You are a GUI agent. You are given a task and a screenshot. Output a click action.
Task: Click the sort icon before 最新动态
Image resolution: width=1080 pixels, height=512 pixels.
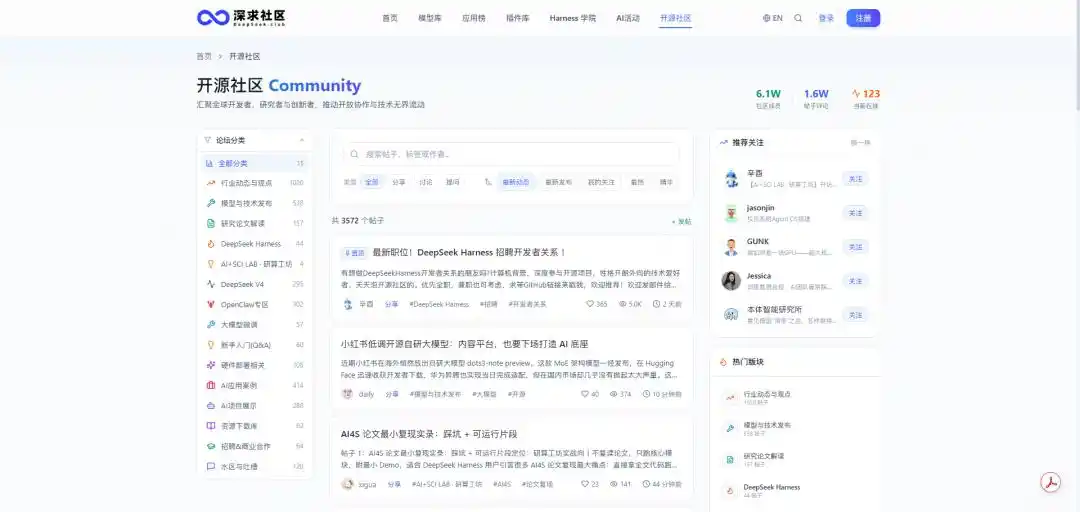(488, 183)
